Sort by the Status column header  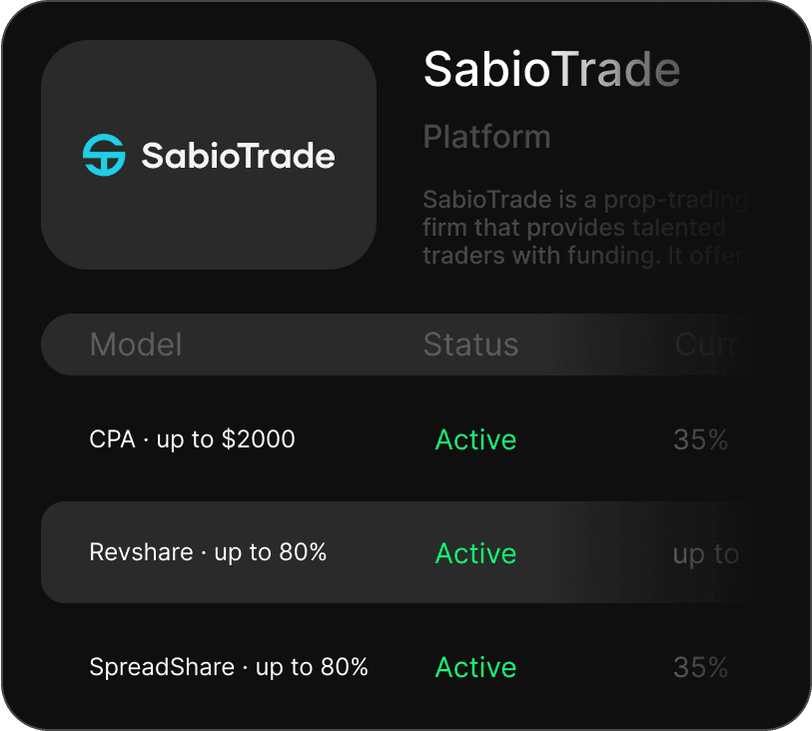[x=471, y=344]
